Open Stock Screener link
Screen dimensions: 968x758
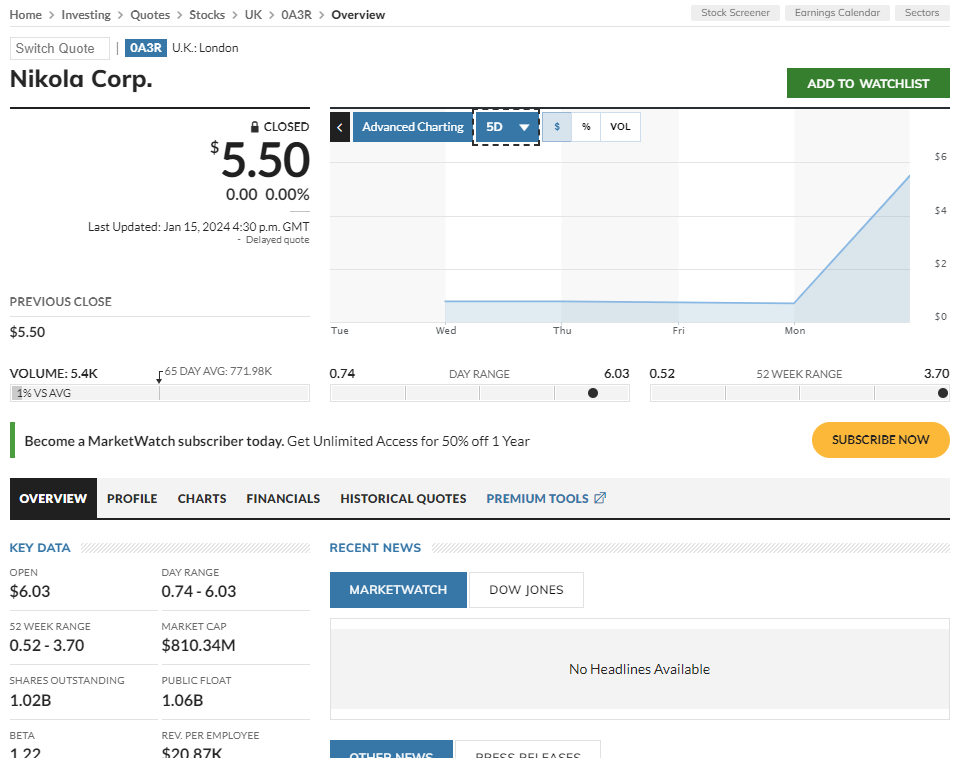735,13
